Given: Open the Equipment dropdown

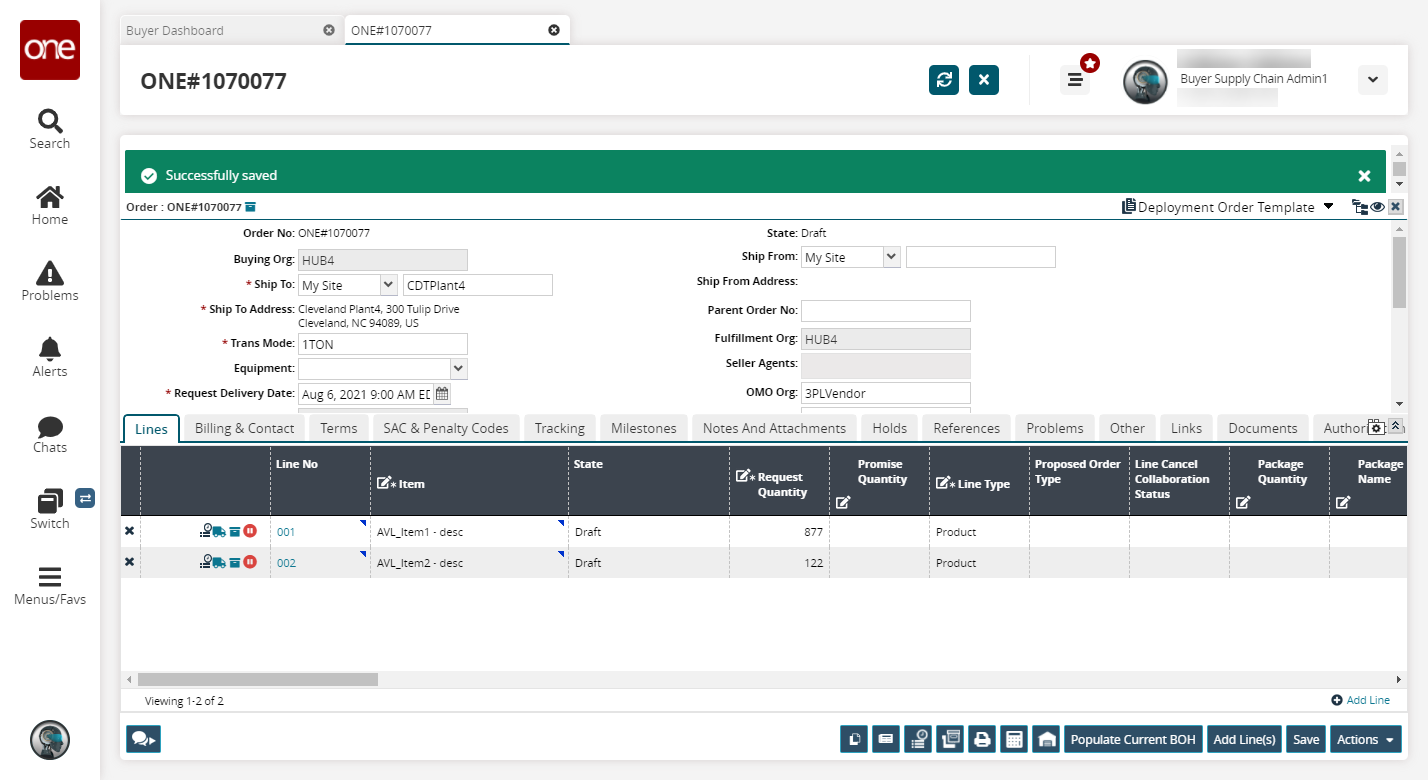Looking at the screenshot, I should [458, 369].
